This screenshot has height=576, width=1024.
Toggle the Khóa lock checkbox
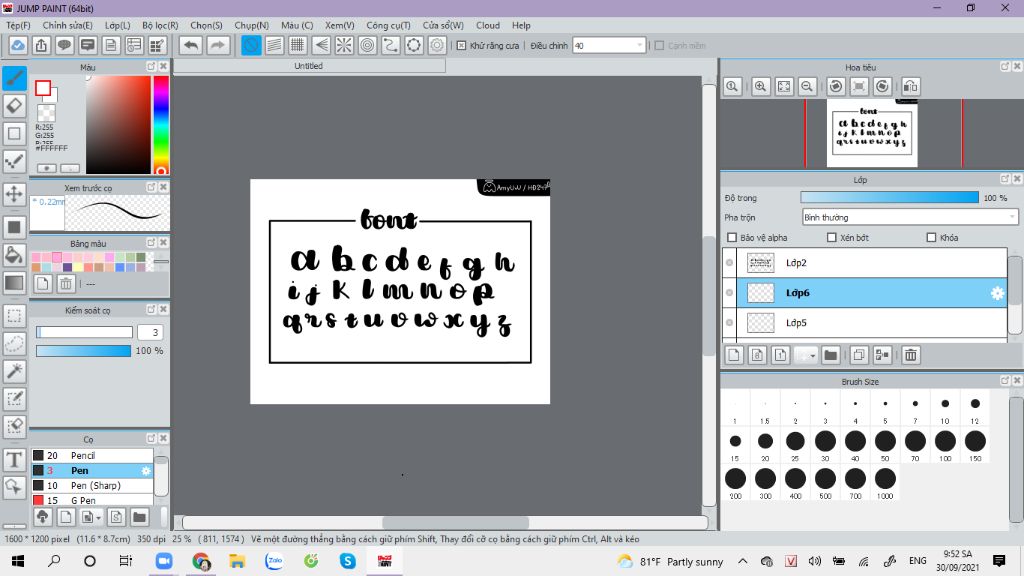tap(932, 238)
